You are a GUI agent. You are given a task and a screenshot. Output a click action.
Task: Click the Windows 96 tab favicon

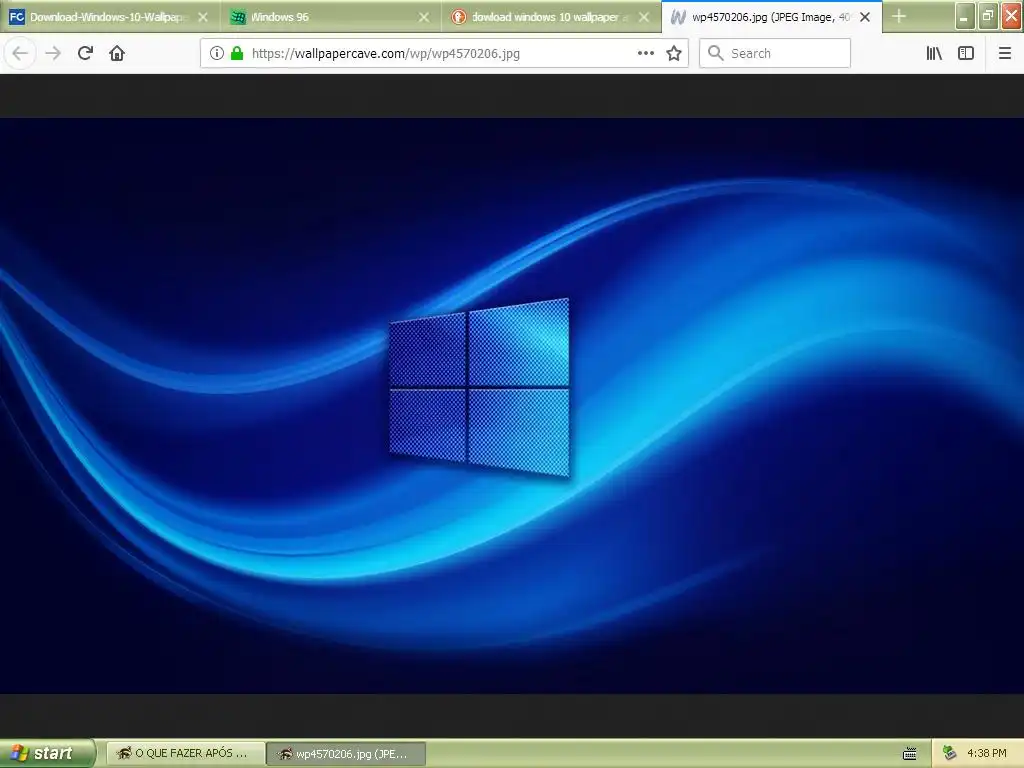pyautogui.click(x=238, y=17)
